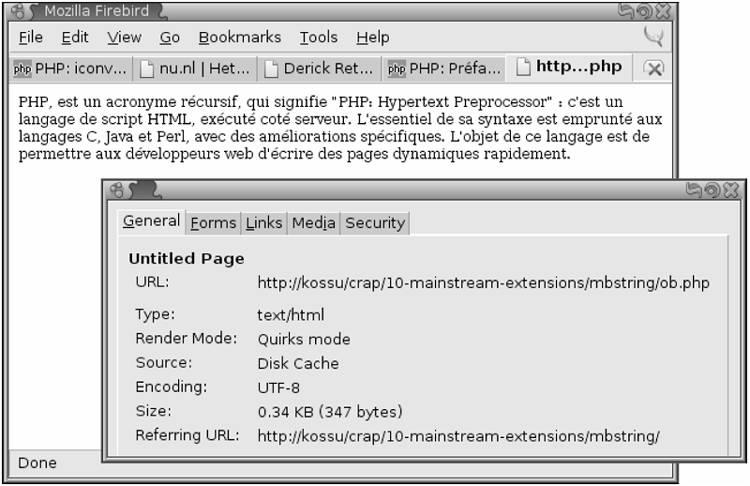Switch to the PHP: iconv browser tab
This screenshot has width=750, height=486.
tap(70, 68)
